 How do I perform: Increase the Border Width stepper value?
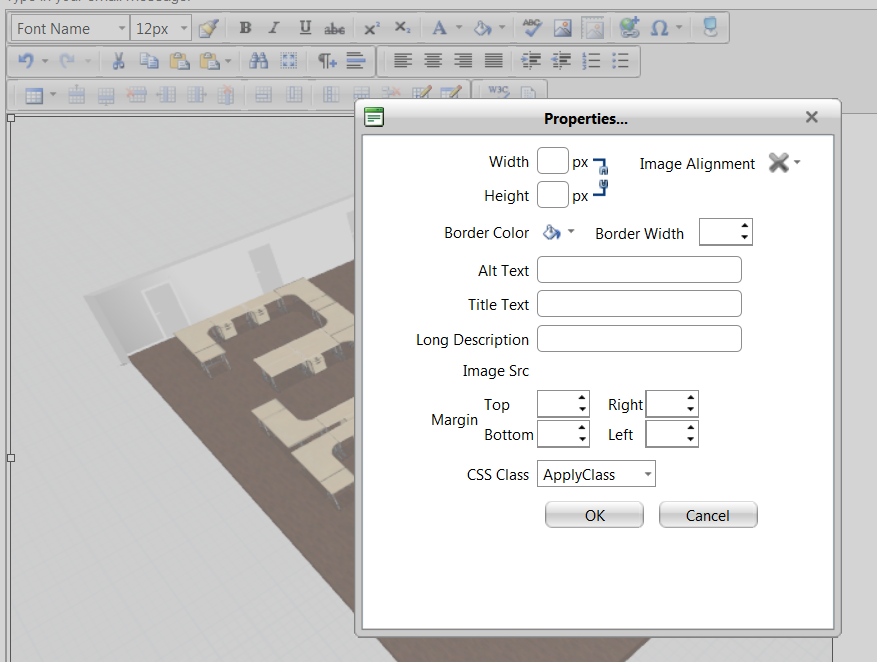(745, 226)
